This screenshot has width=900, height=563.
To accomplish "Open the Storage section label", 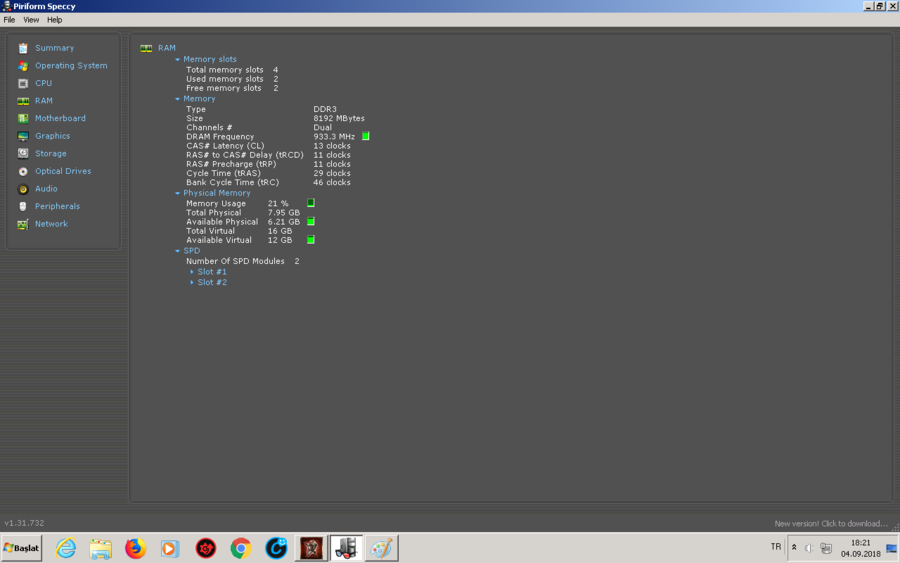I will coord(51,153).
